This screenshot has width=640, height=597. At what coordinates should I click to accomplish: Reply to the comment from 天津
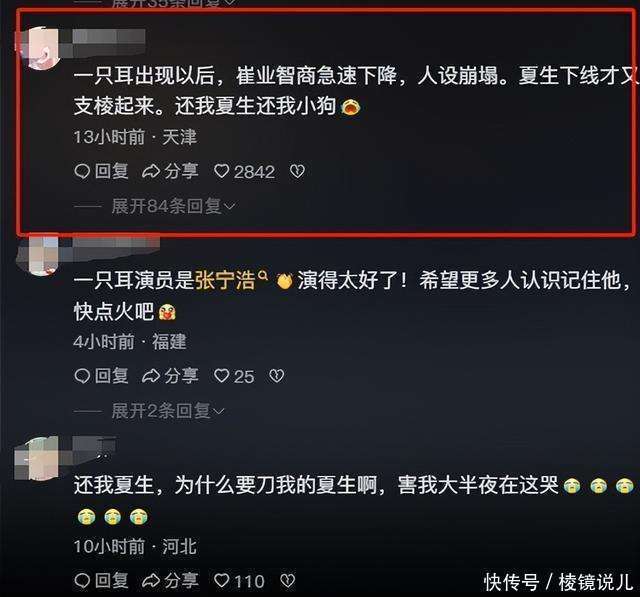tap(101, 171)
